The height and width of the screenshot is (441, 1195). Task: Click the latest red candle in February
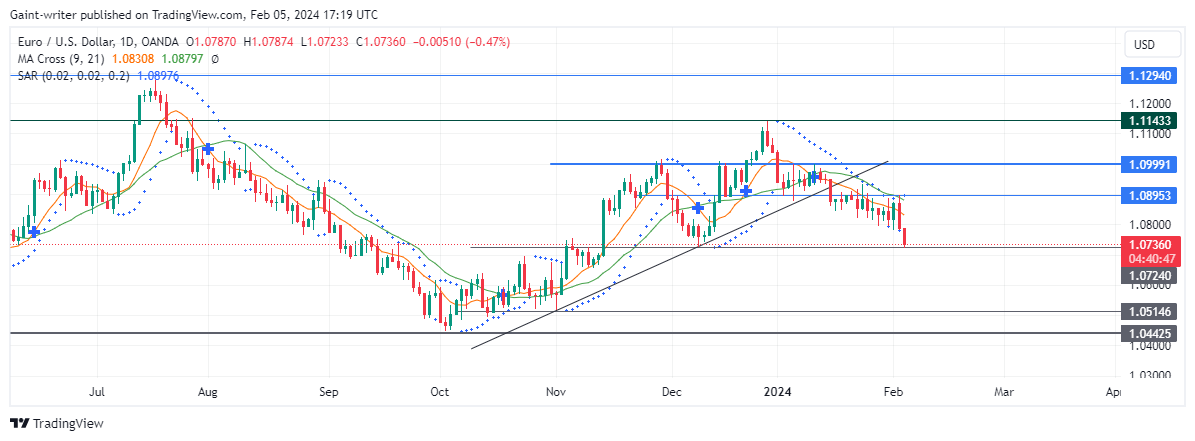click(x=905, y=236)
